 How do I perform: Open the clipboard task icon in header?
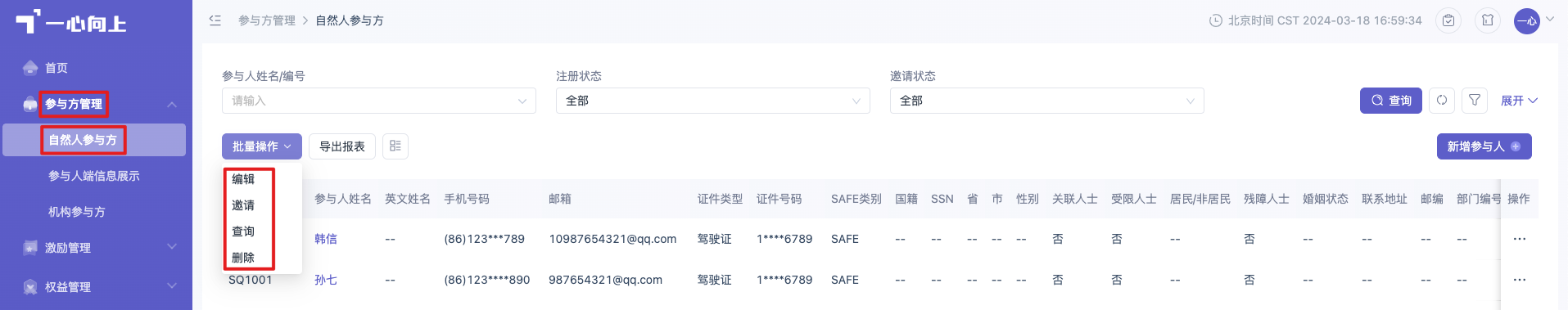pyautogui.click(x=1448, y=20)
